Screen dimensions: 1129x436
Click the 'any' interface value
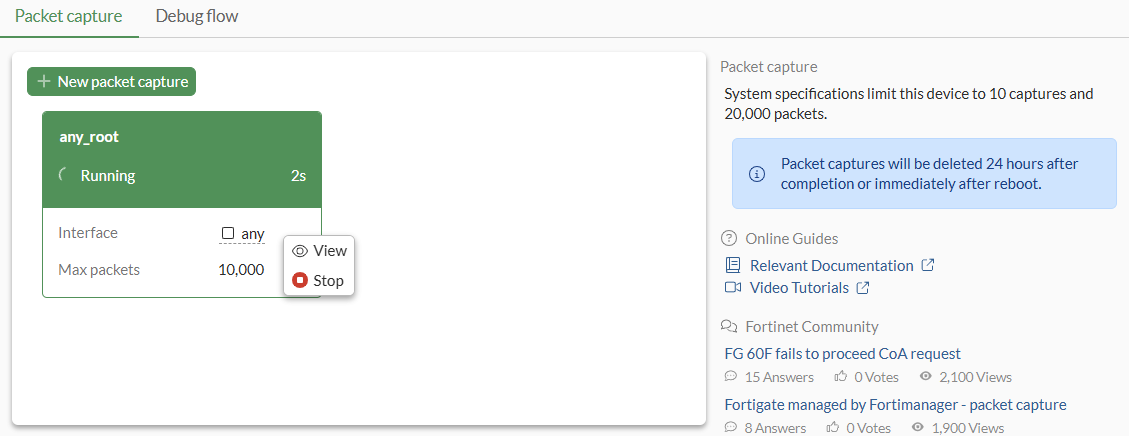253,234
